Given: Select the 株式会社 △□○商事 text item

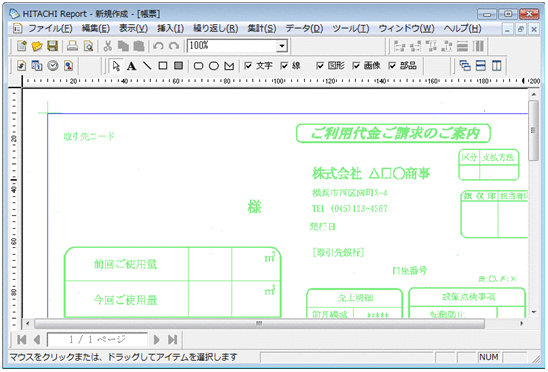Looking at the screenshot, I should (x=371, y=173).
